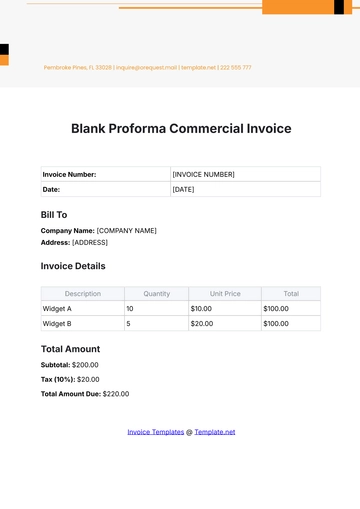Click the 'Widget B' cell

pos(83,324)
